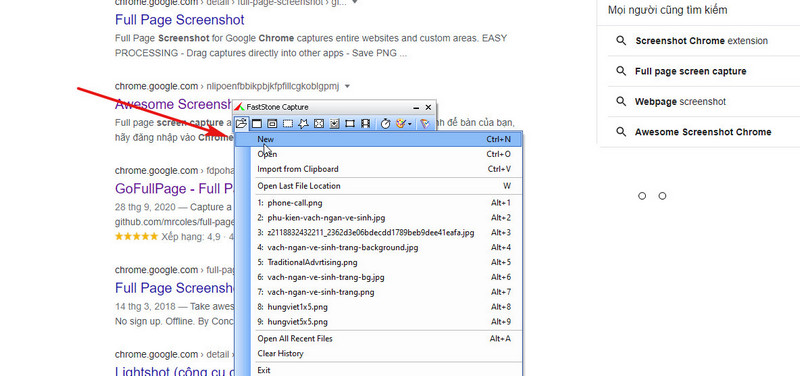Select Capture Scrolling Window tool
The height and width of the screenshot is (376, 800).
click(x=334, y=123)
